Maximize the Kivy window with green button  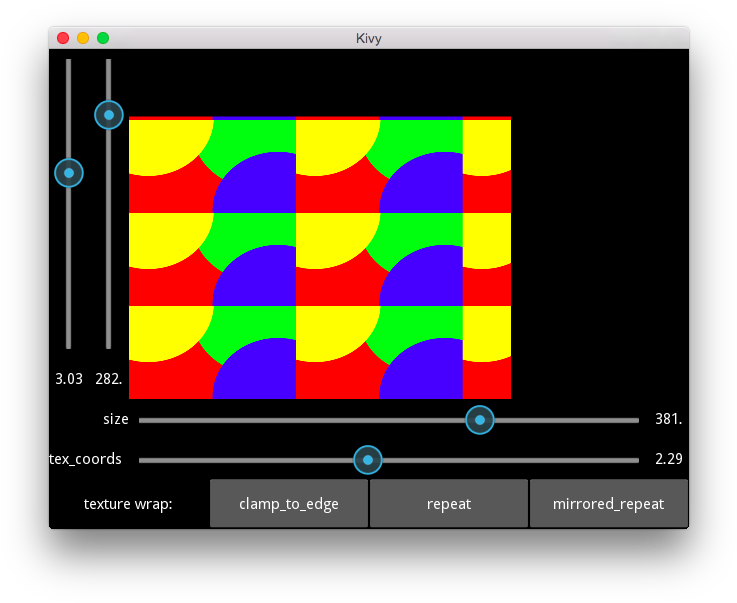point(103,38)
